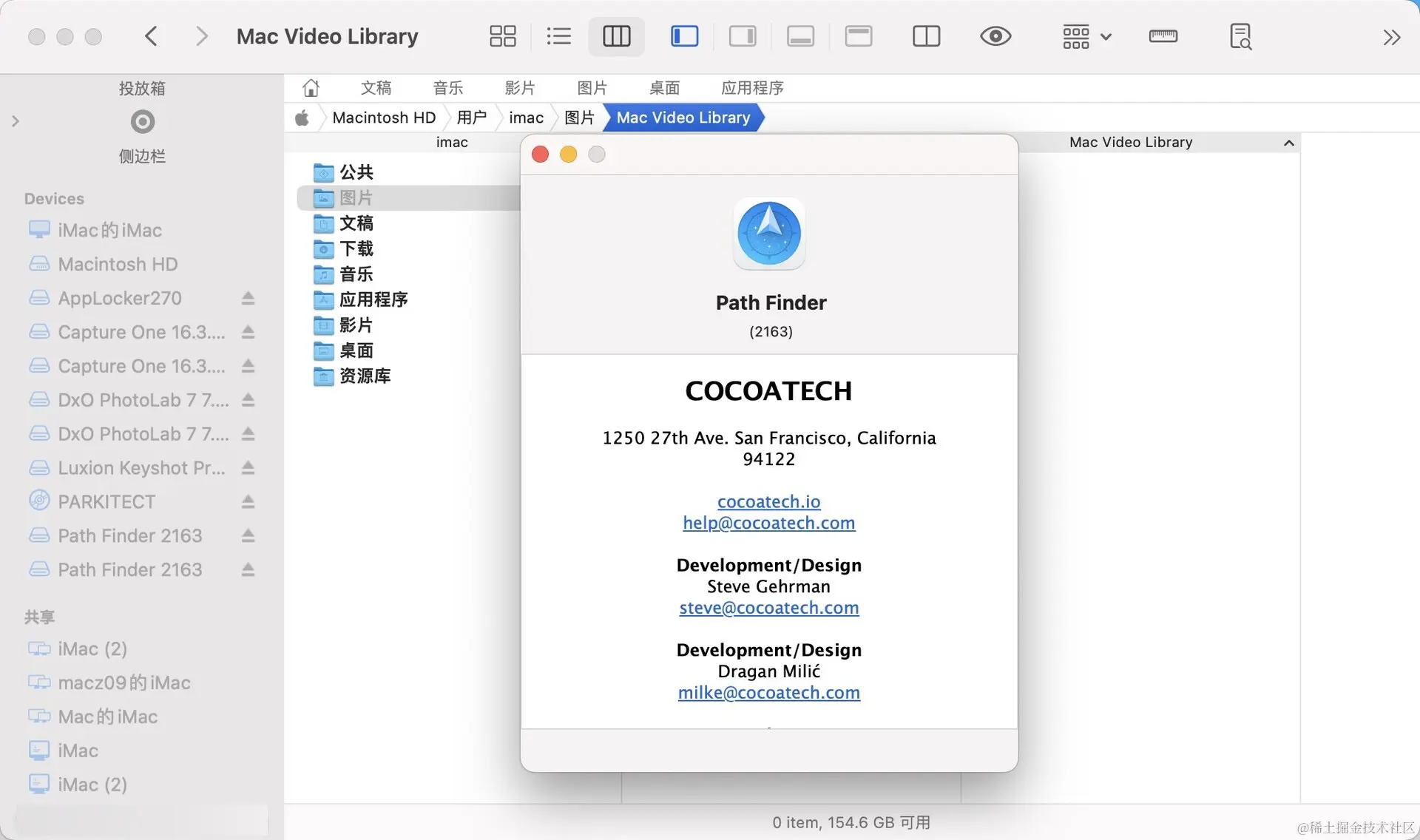Click the help@cocoatech.com email link
The height and width of the screenshot is (840, 1420).
[x=768, y=523]
